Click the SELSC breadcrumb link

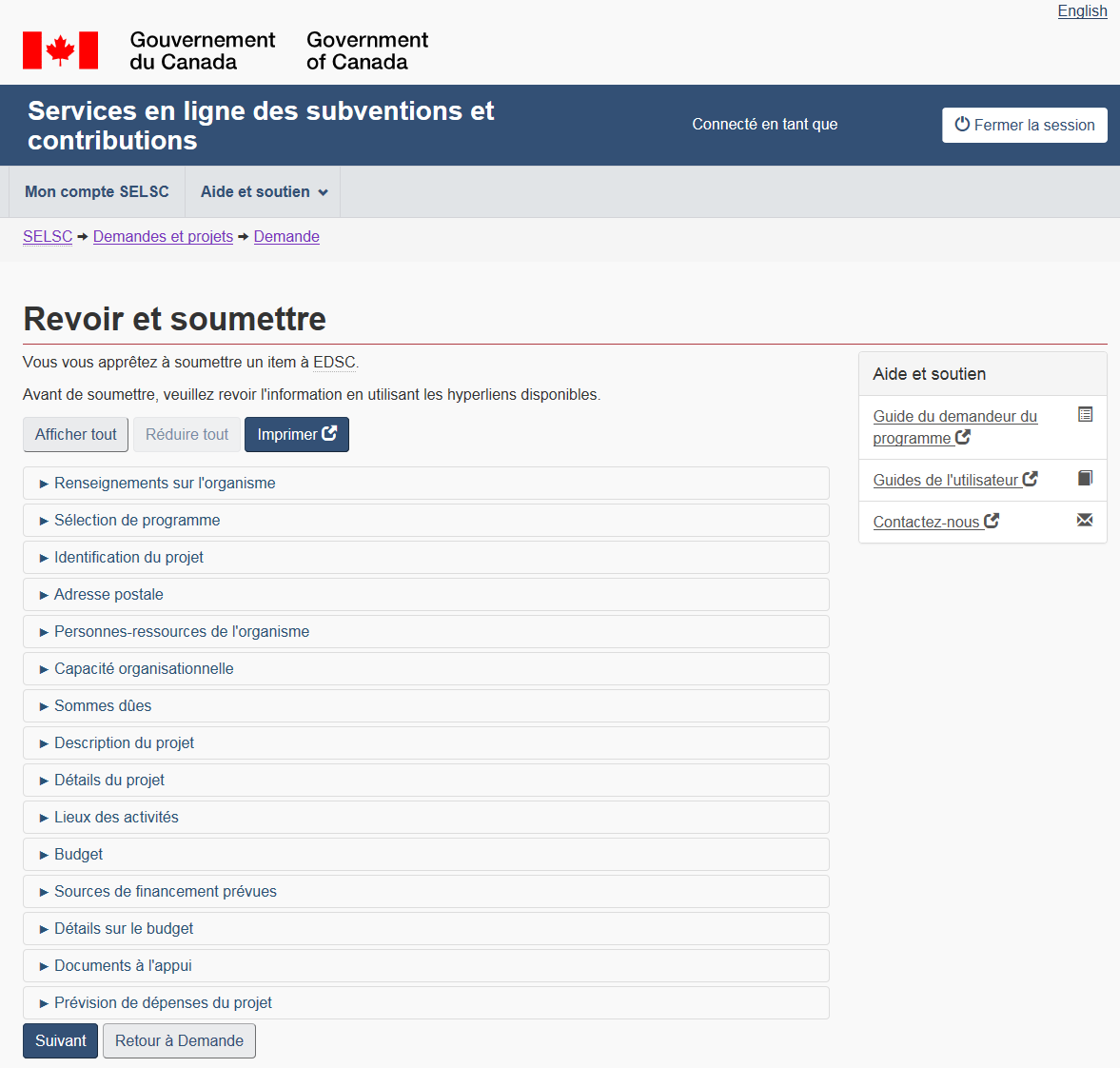coord(48,237)
